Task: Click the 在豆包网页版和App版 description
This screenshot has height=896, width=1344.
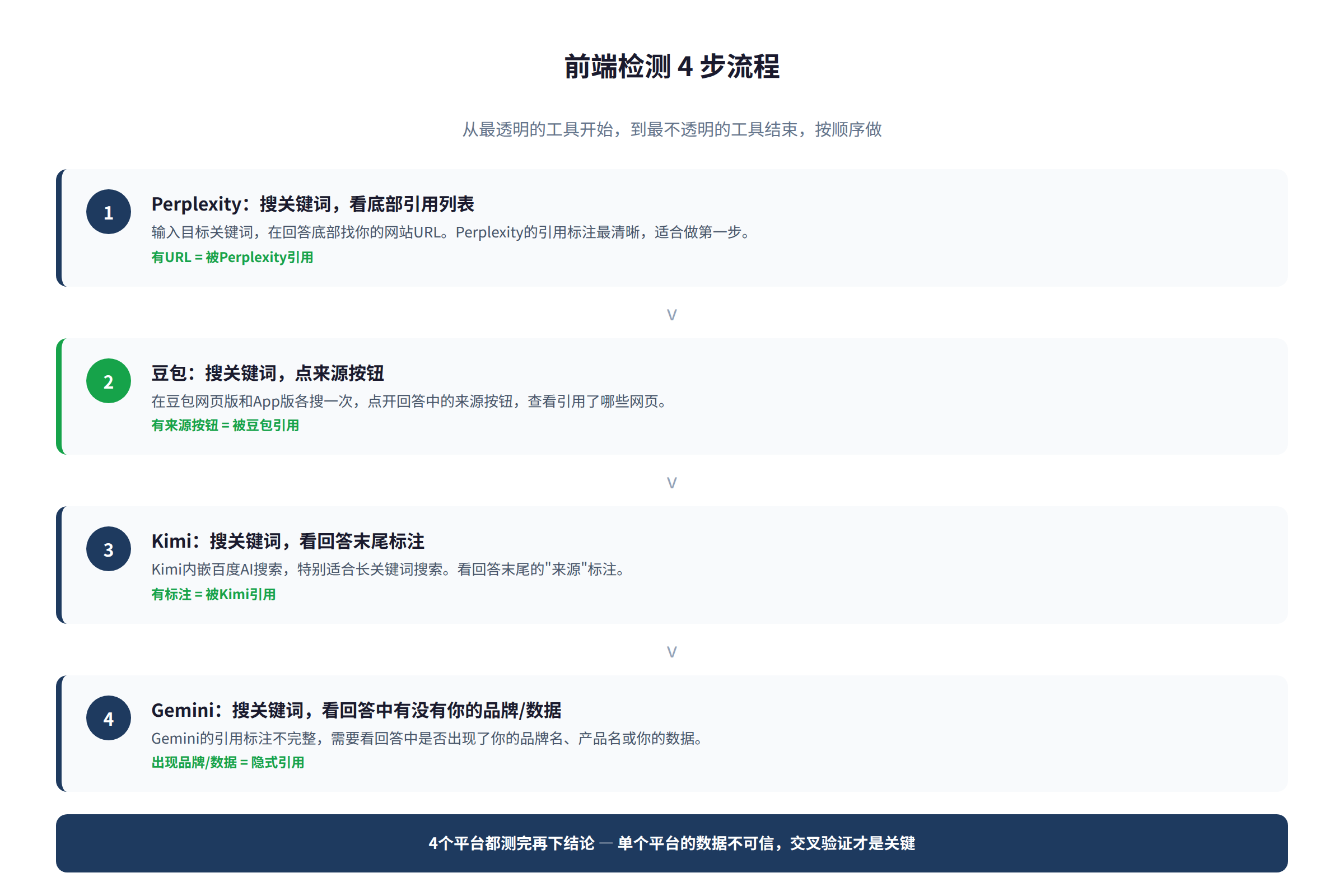Action: (410, 401)
